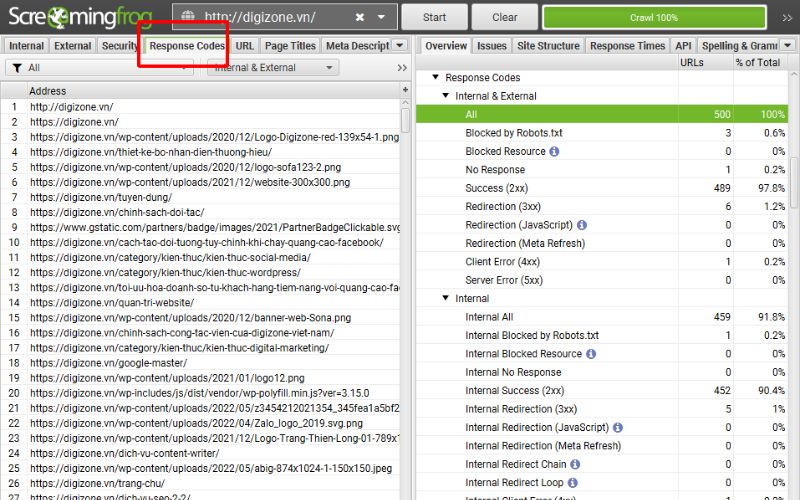Select the highlighted All row
Viewport: 800px width, 500px height.
(x=602, y=114)
